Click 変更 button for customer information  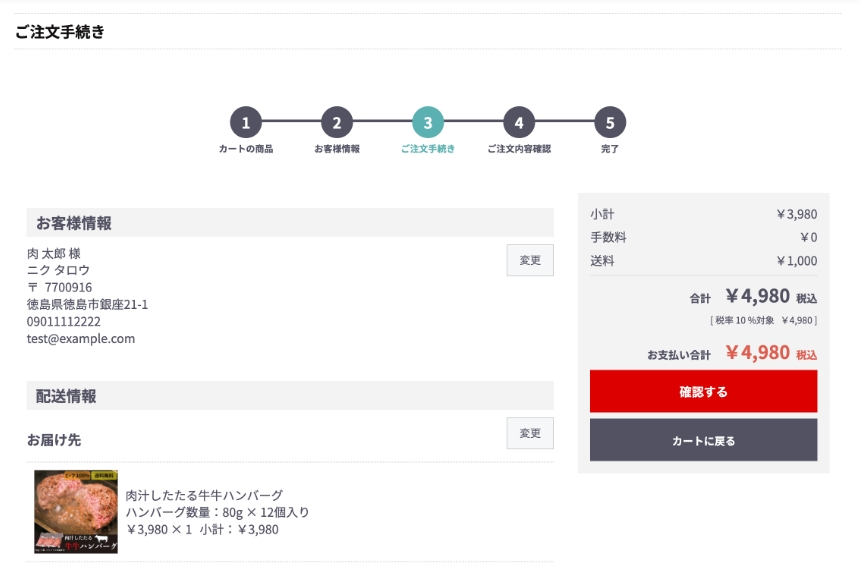click(x=530, y=260)
